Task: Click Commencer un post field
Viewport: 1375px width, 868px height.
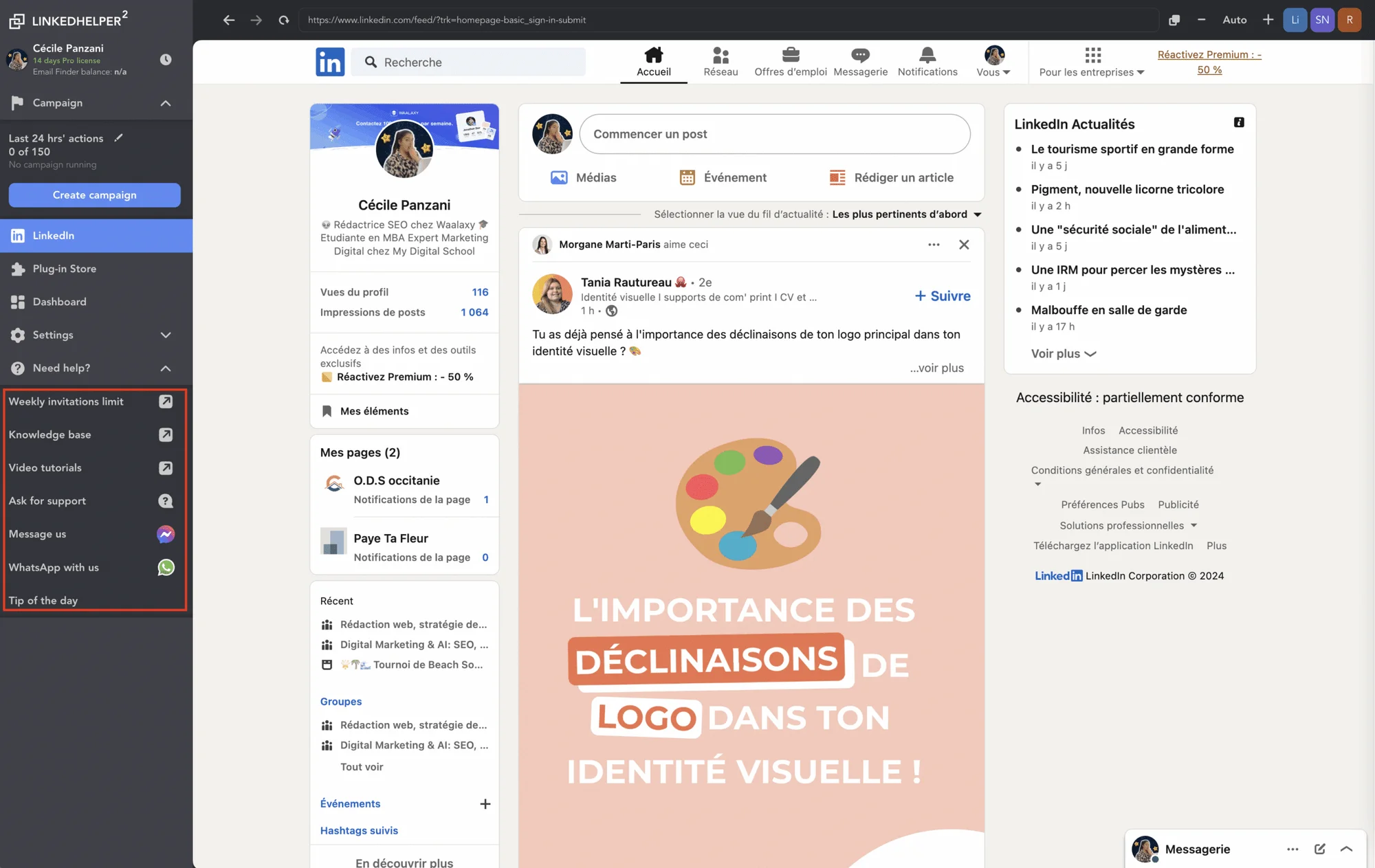Action: click(x=775, y=134)
